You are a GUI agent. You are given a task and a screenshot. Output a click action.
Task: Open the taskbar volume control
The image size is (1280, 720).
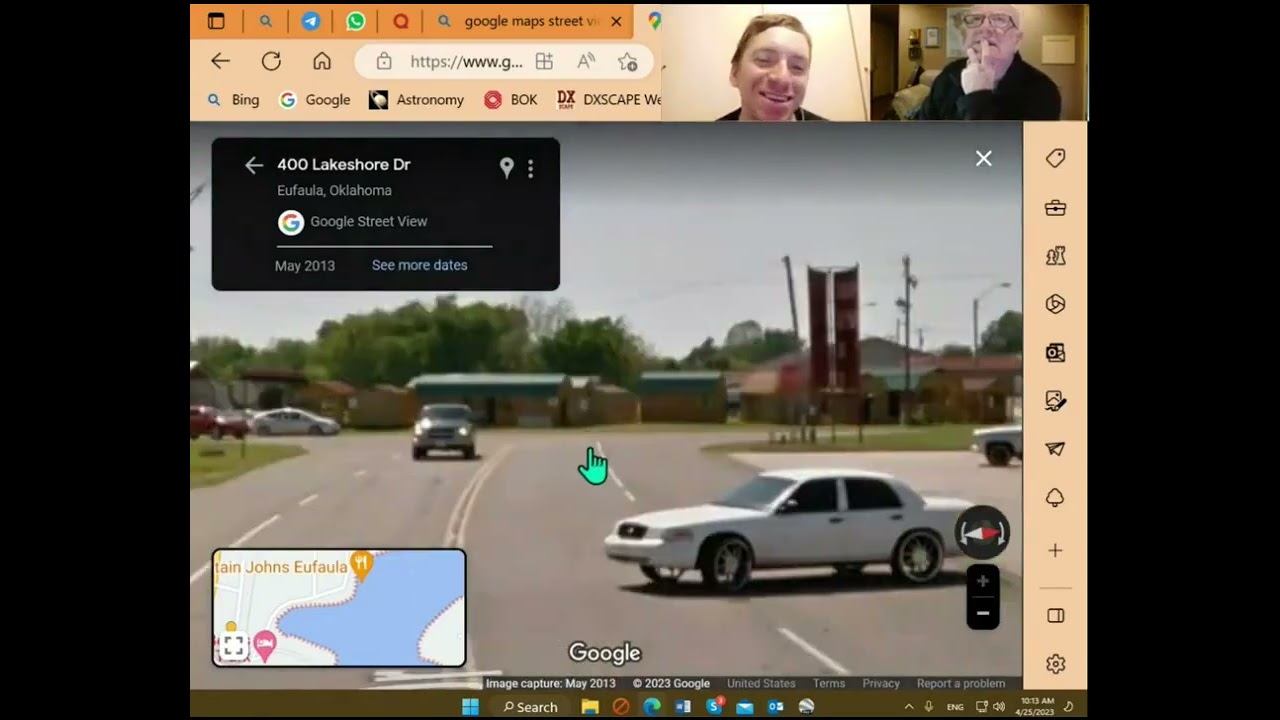(x=998, y=707)
